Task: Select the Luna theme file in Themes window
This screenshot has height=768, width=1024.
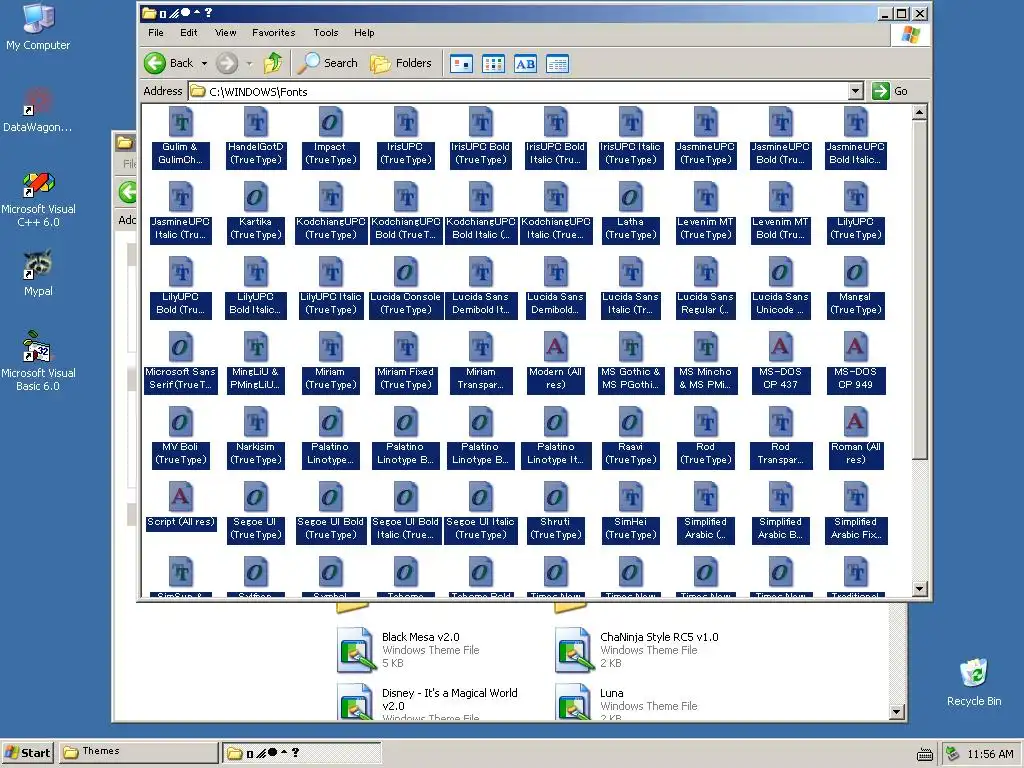Action: click(x=626, y=701)
